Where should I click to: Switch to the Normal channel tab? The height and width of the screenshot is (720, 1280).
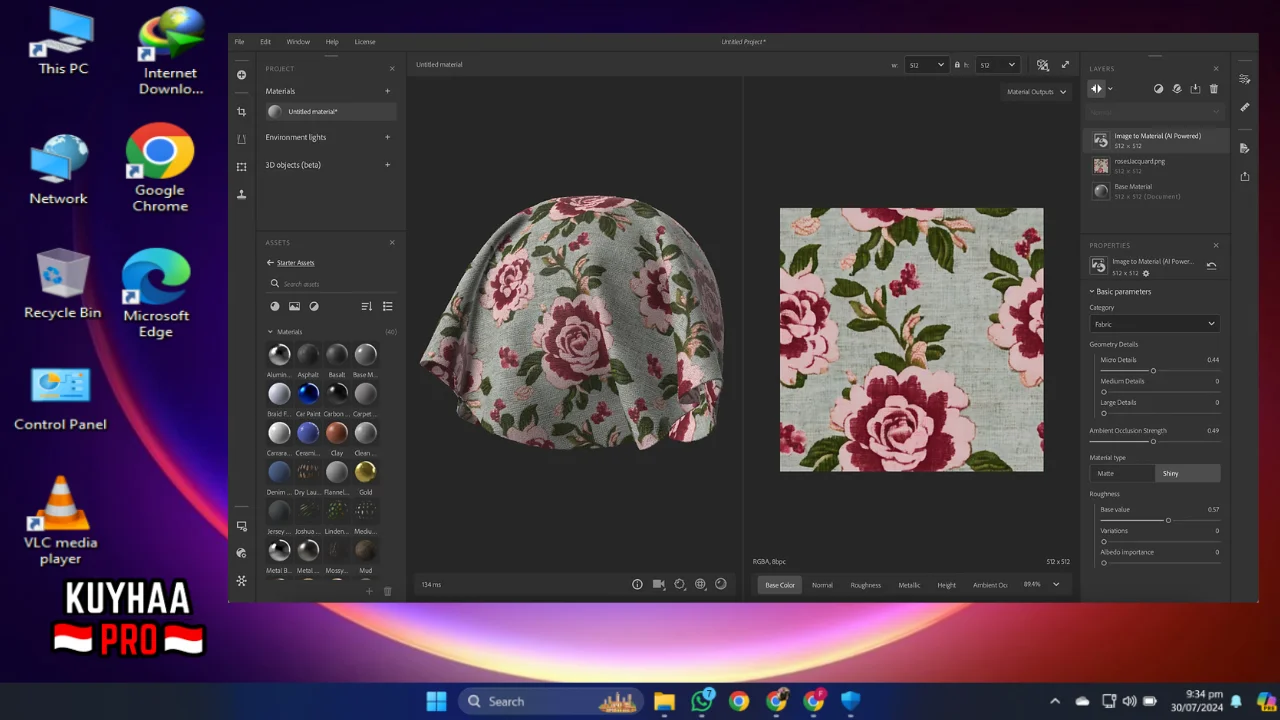pyautogui.click(x=822, y=585)
